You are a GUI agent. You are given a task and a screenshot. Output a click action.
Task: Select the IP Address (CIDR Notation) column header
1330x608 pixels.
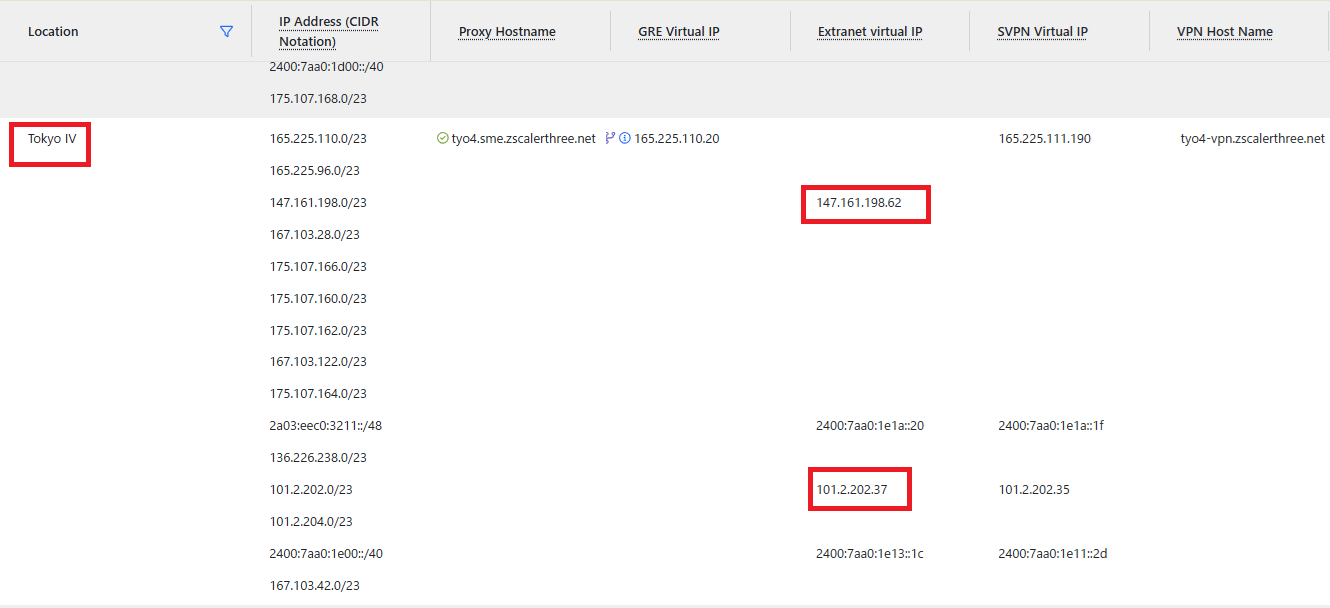328,32
